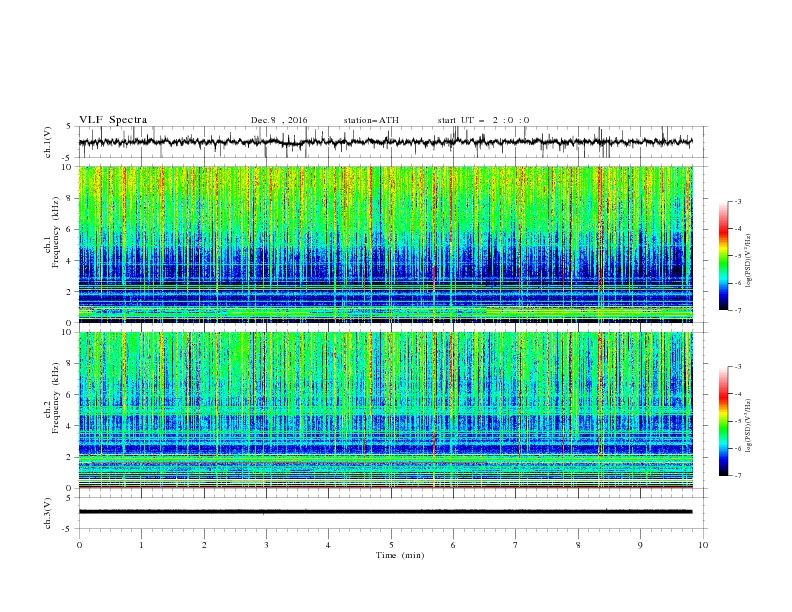Click the "4" kHz tick of ch.1 spectrogram
The width and height of the screenshot is (792, 612).
(x=71, y=261)
